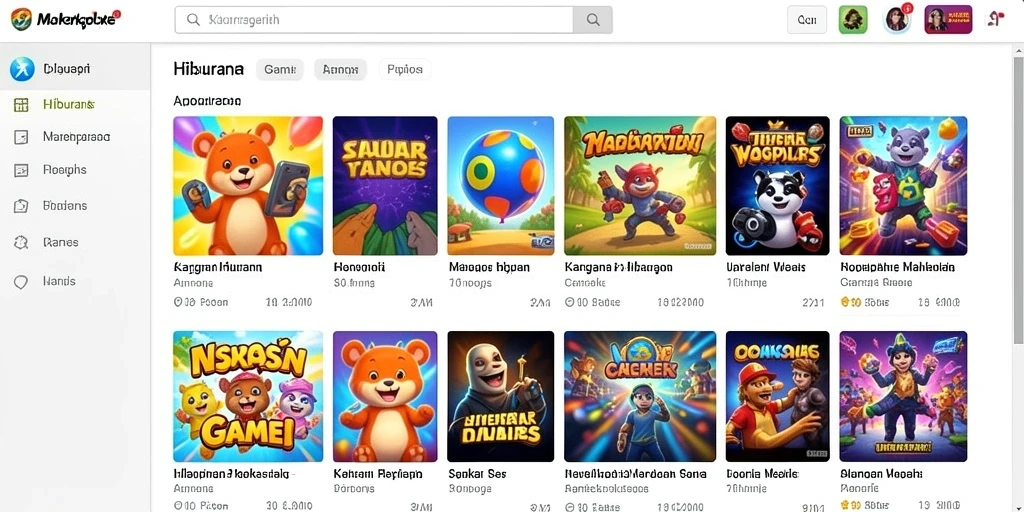The width and height of the screenshot is (1024, 512).
Task: Select the Roephs sidebar icon
Action: pyautogui.click(x=21, y=170)
